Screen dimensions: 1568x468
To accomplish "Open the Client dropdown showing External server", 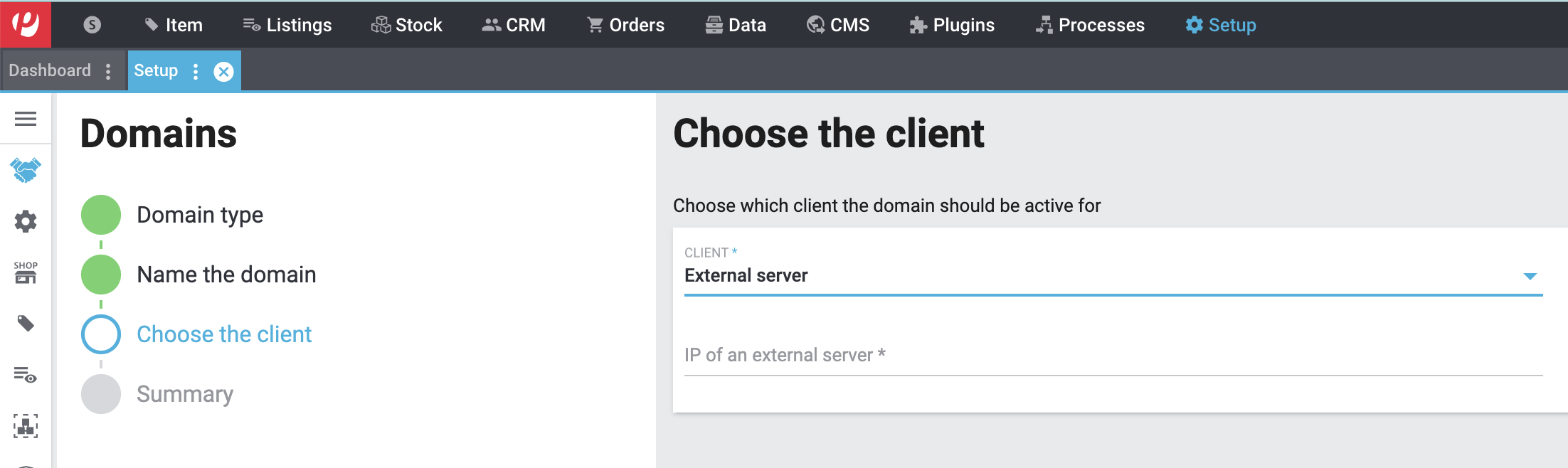I will coord(1113,275).
